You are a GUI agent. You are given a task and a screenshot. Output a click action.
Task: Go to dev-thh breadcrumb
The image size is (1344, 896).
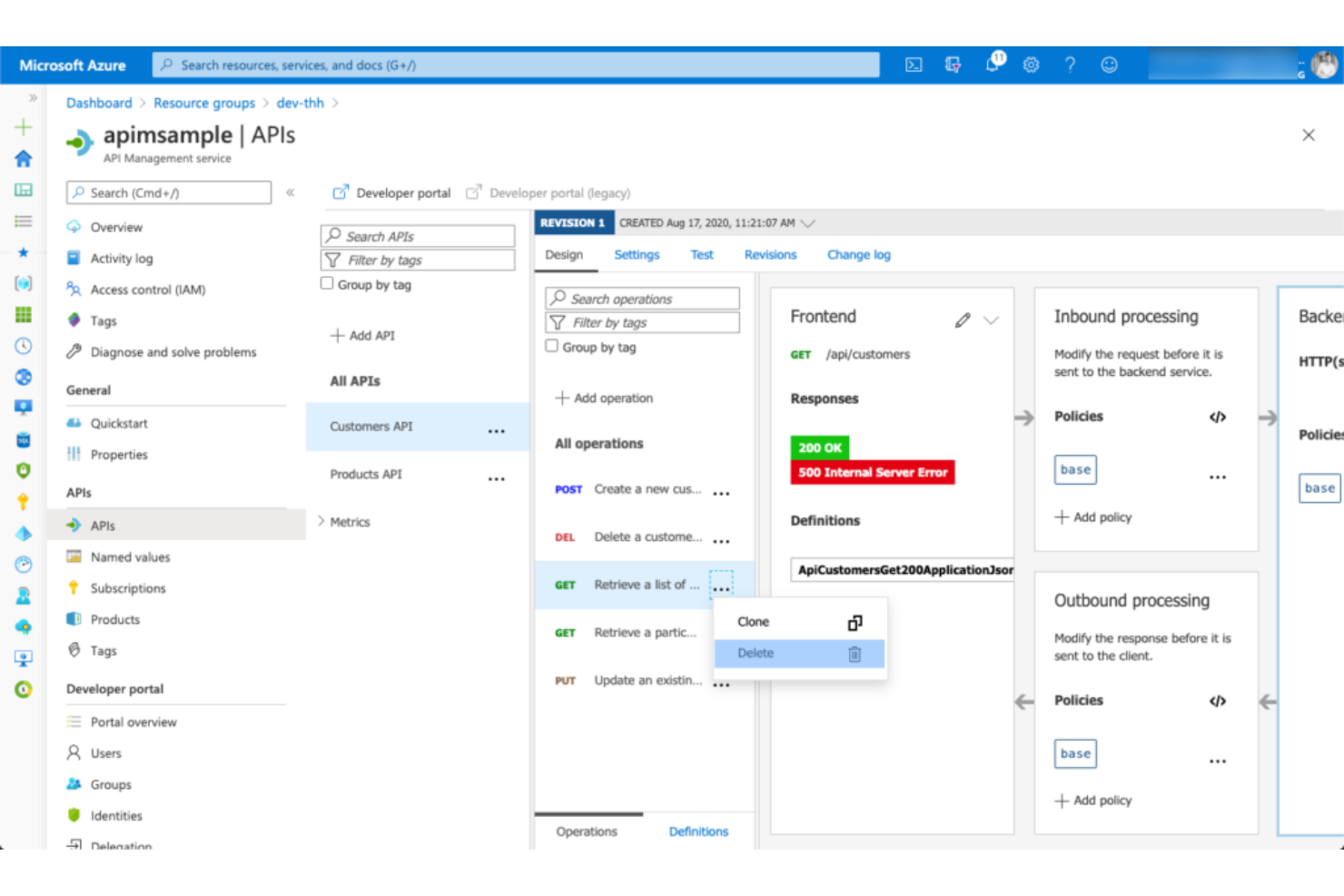pos(300,103)
